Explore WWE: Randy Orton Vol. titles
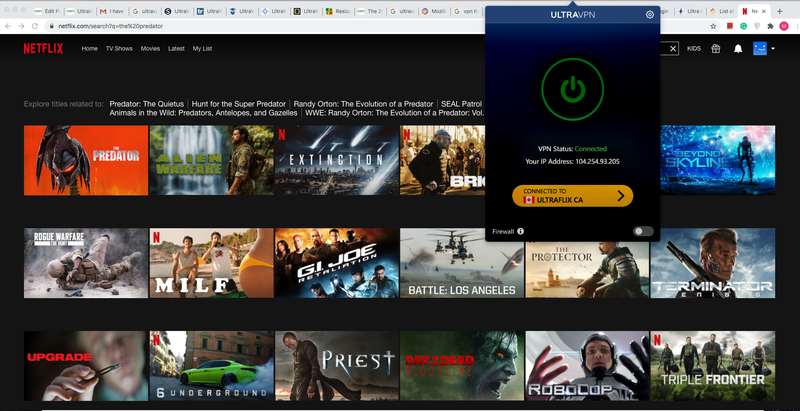Screen dimensions: 800x411 tap(395, 113)
